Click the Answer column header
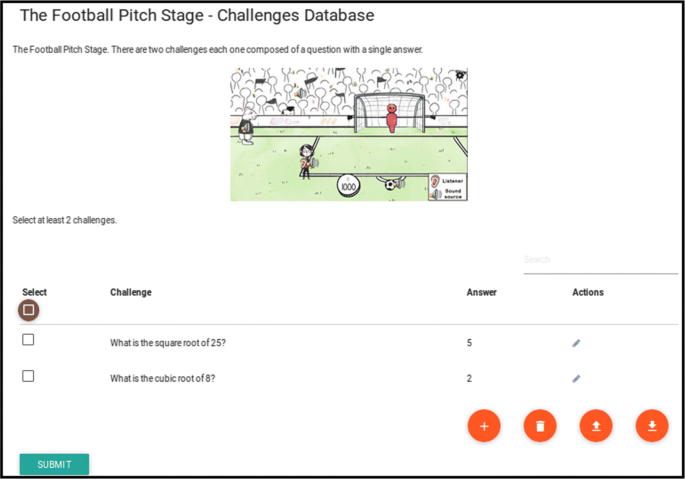 click(481, 292)
